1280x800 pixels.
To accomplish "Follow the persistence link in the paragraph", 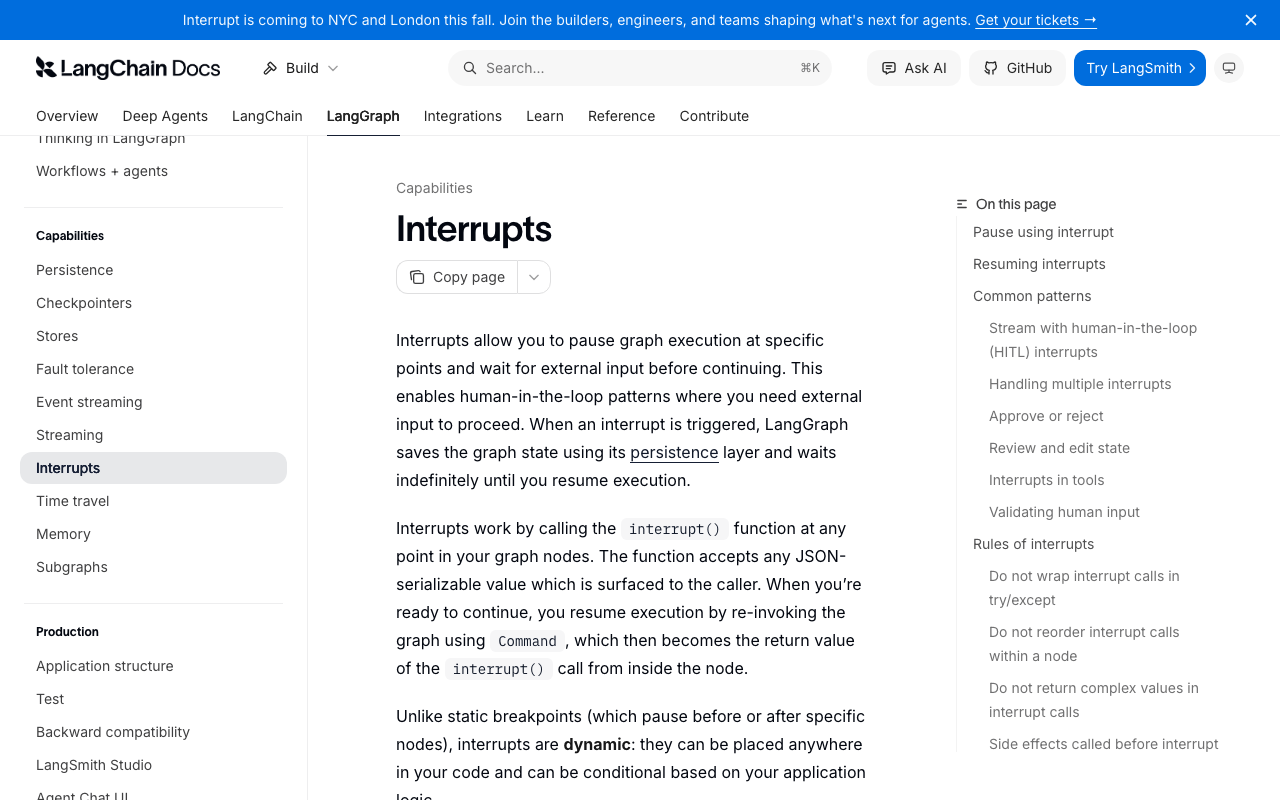I will pyautogui.click(x=674, y=452).
